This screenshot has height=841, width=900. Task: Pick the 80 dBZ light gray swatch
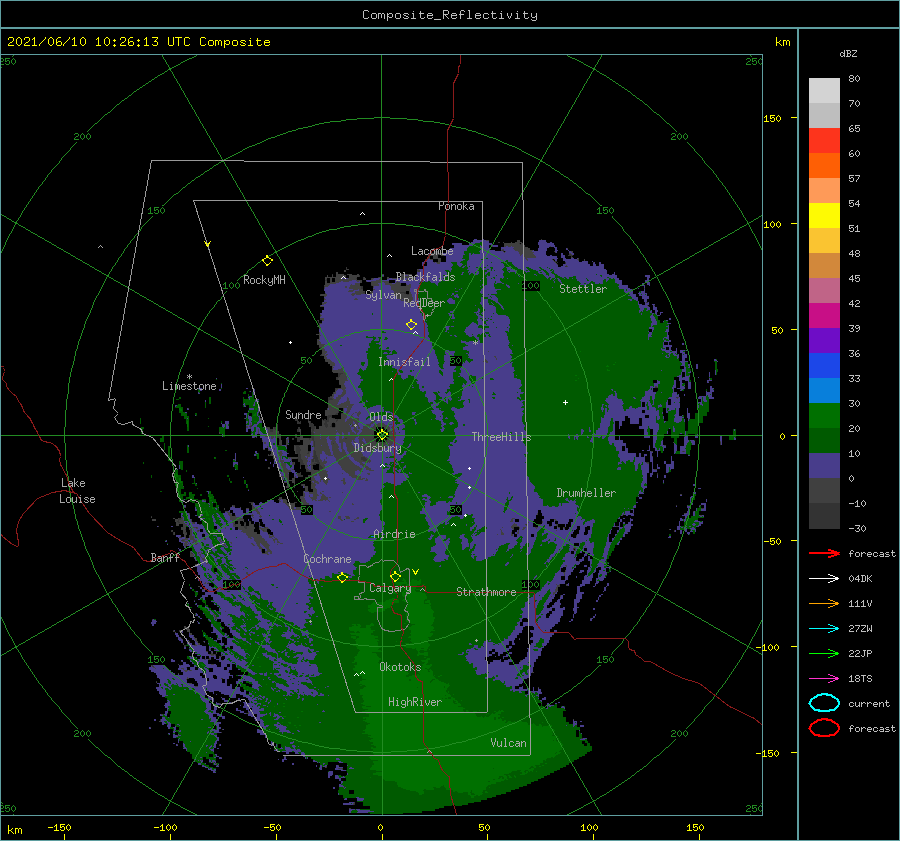click(x=824, y=90)
